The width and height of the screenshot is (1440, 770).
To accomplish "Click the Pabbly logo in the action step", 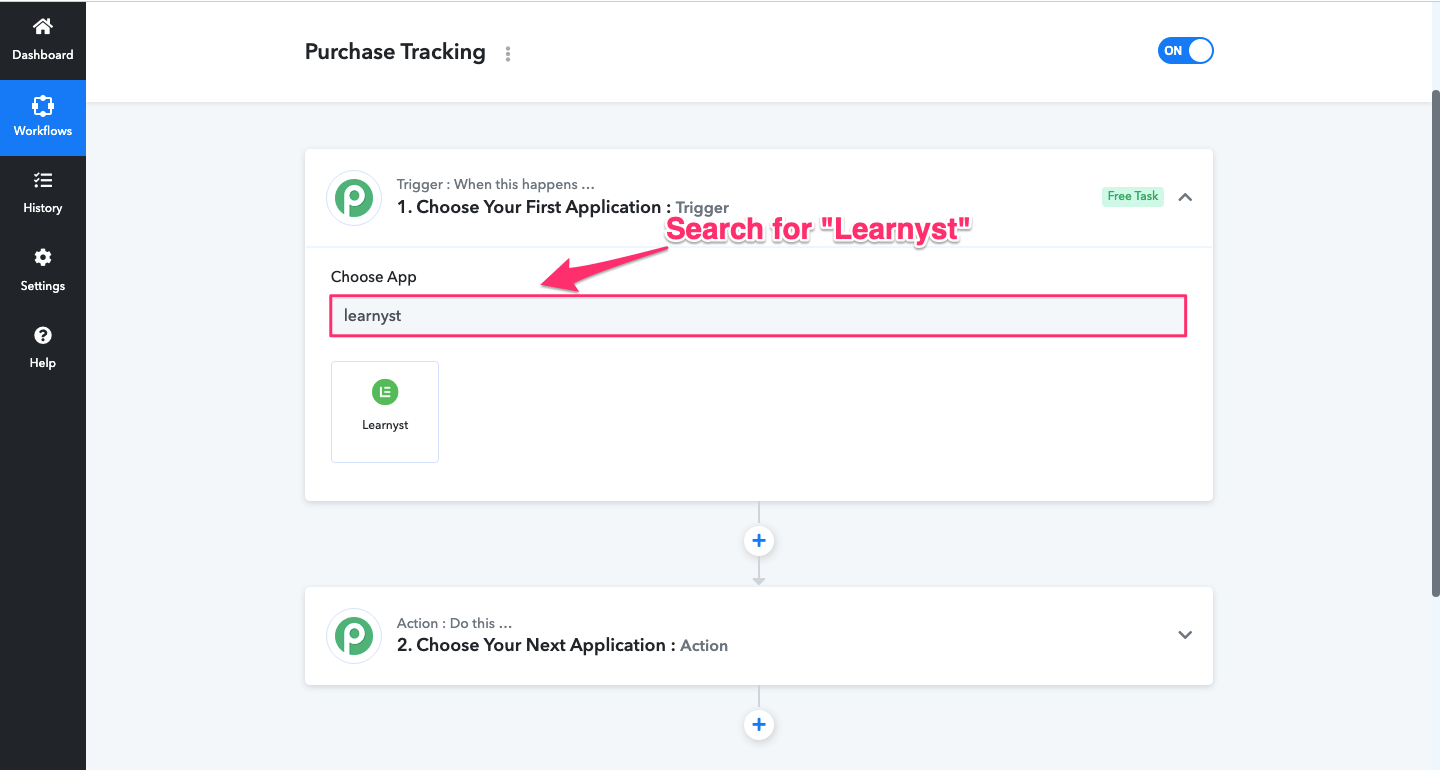I will (x=354, y=636).
